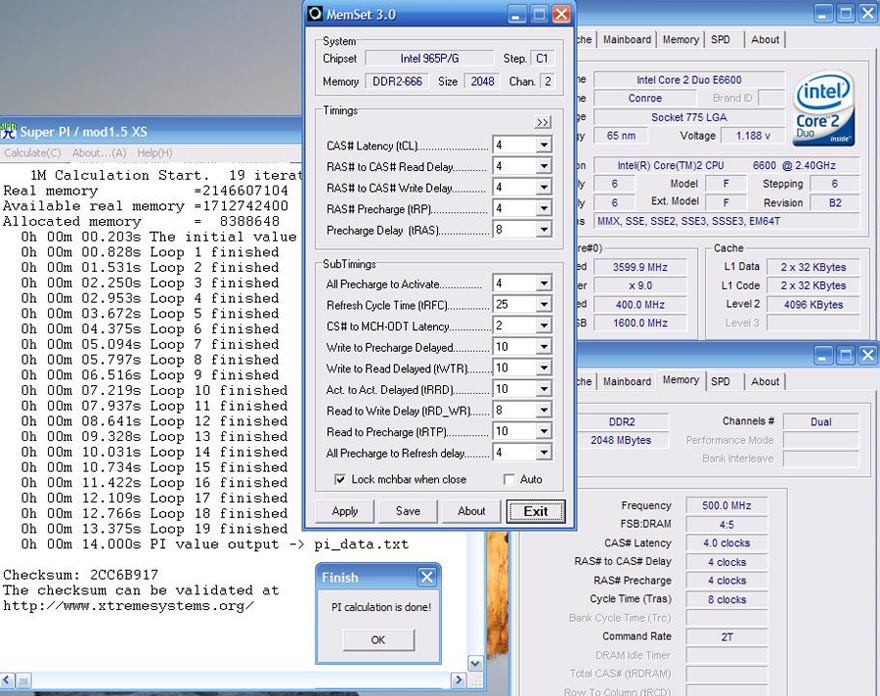Click the Size field 2048
The width and height of the screenshot is (880, 696).
point(482,81)
